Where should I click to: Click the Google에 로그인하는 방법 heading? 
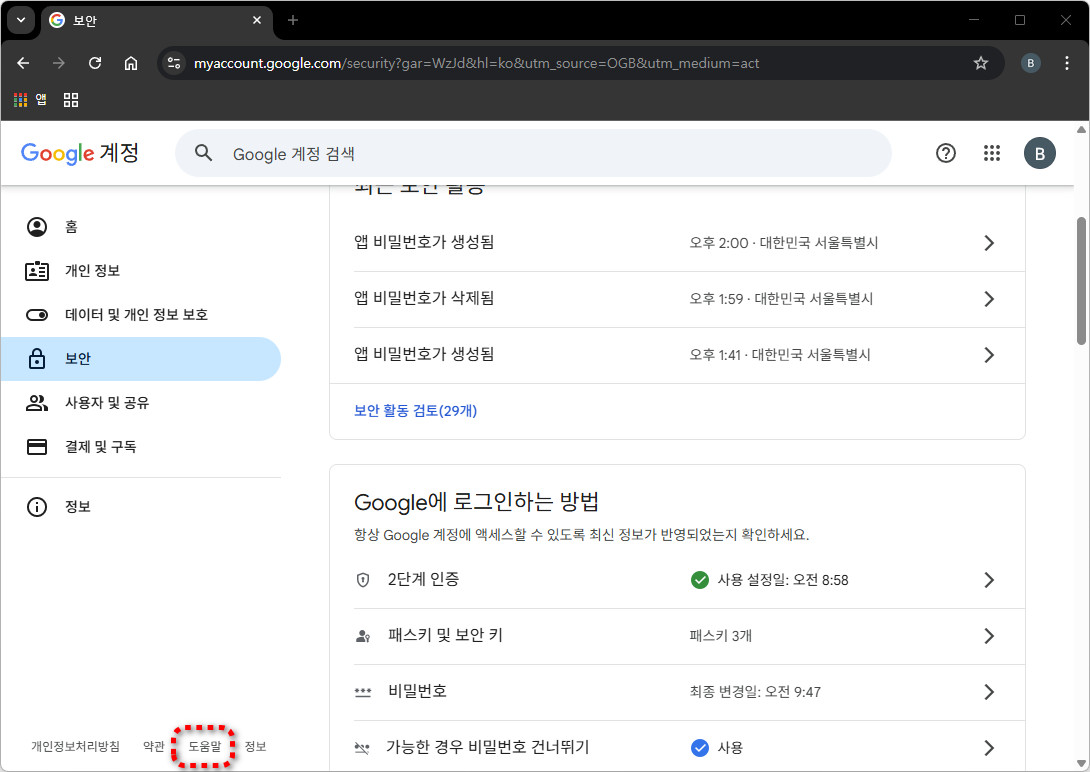[476, 502]
